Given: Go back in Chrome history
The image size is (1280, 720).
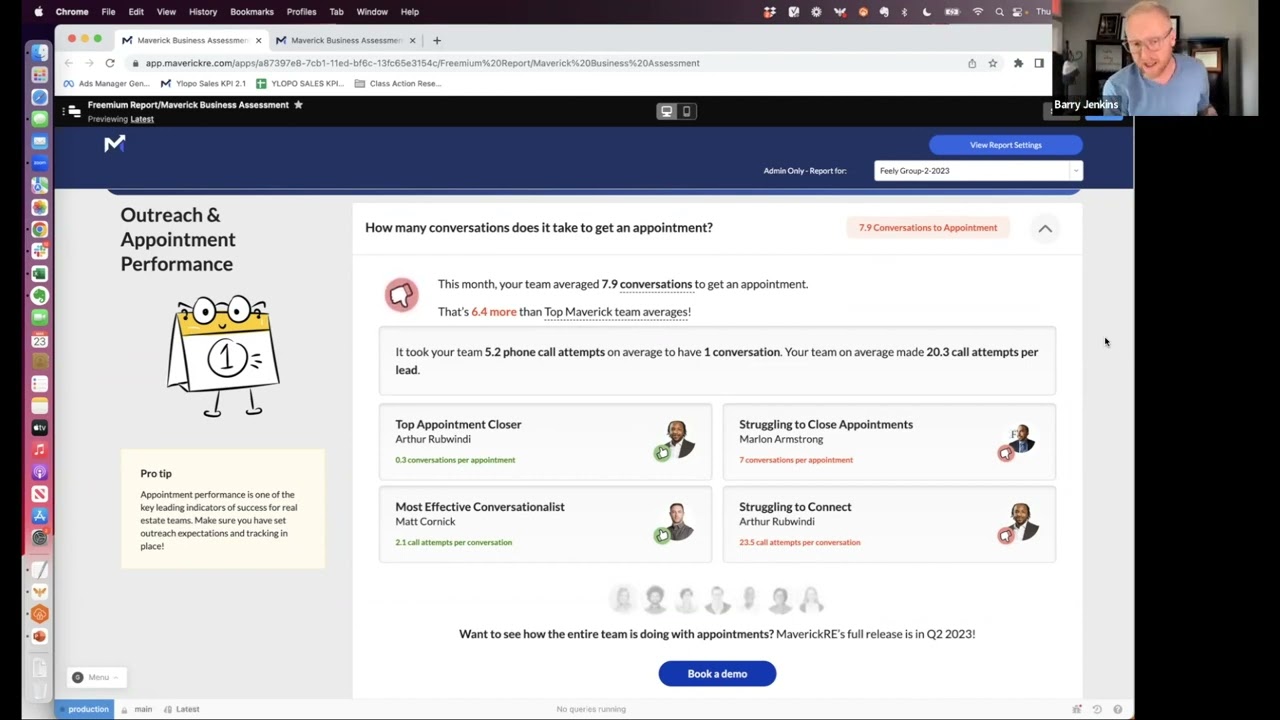Looking at the screenshot, I should 69,63.
